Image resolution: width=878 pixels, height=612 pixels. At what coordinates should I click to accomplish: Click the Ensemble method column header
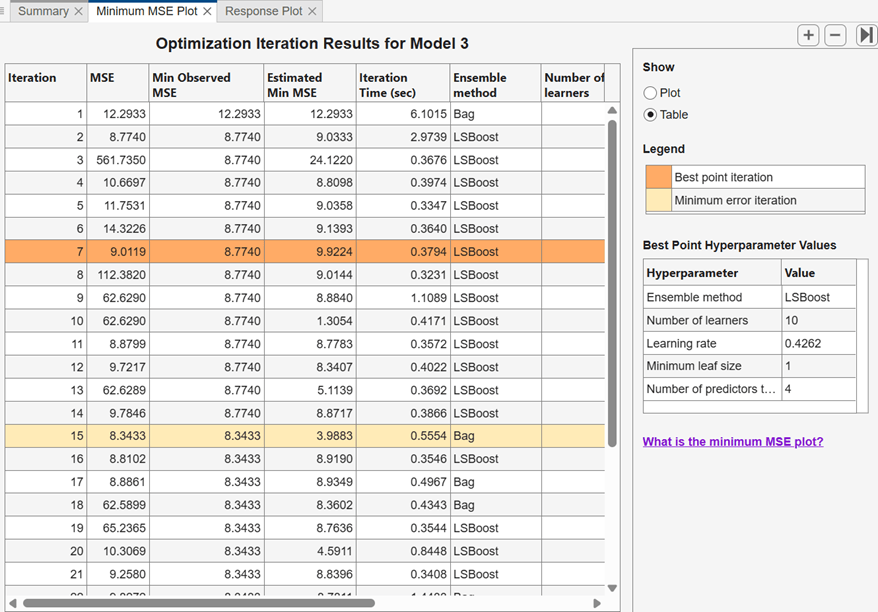496,83
